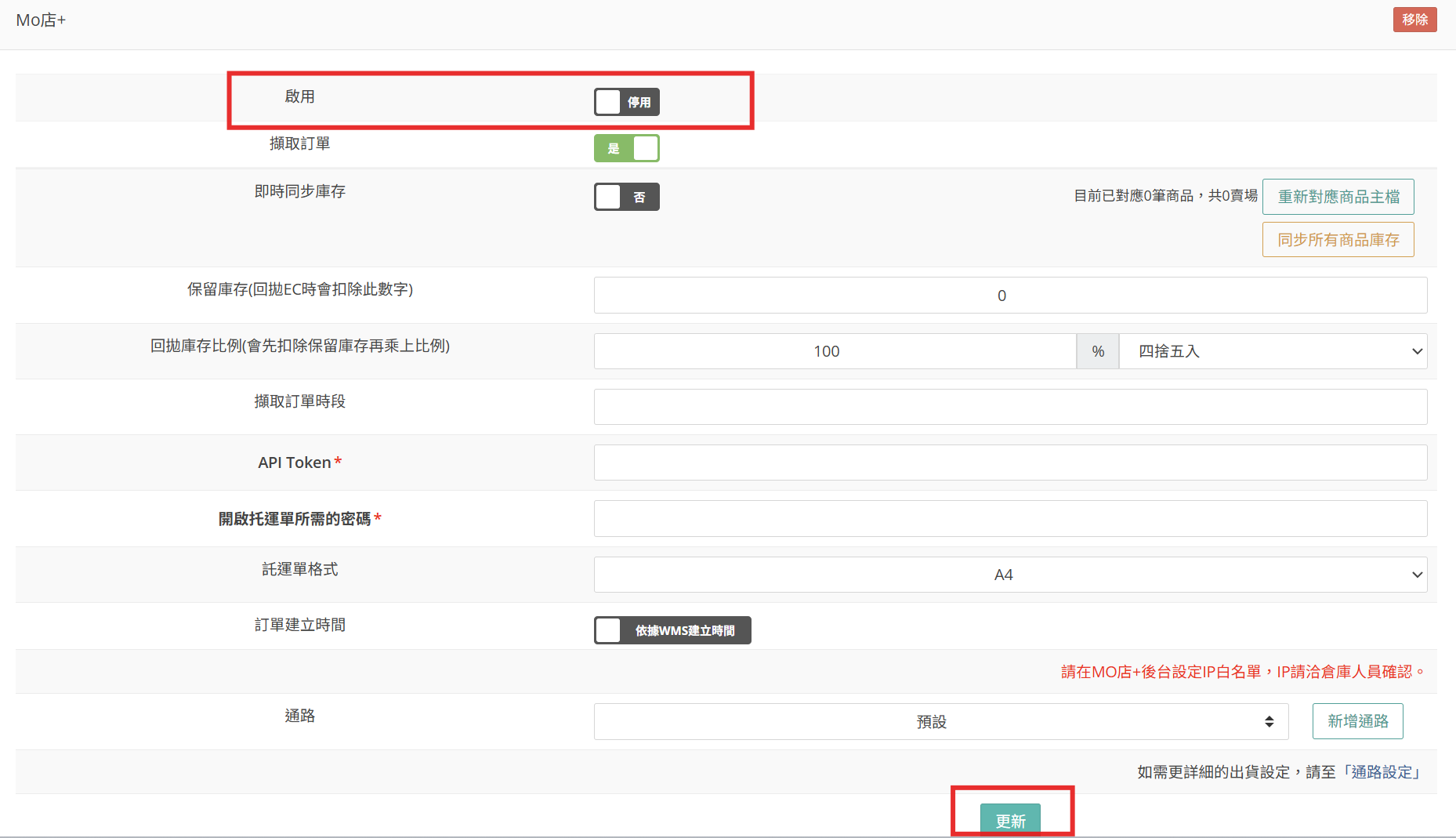Click the red 移除 button
Viewport: 1456px width, 838px height.
pos(1414,20)
